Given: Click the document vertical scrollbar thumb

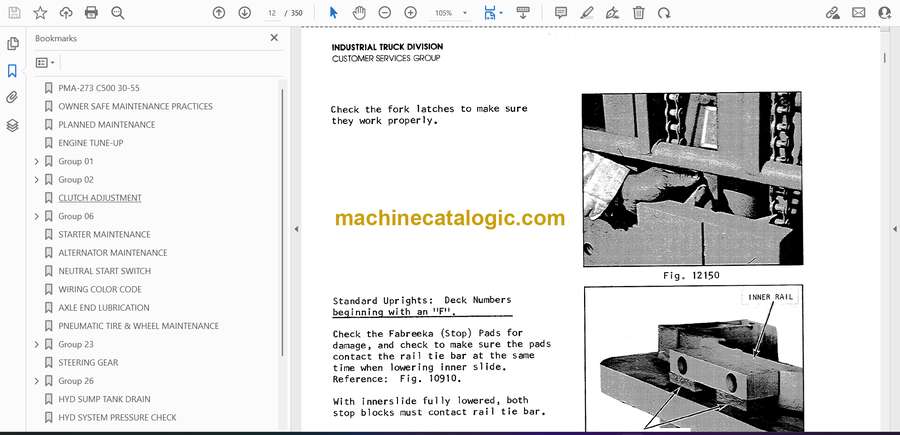Looking at the screenshot, I should click(x=885, y=57).
